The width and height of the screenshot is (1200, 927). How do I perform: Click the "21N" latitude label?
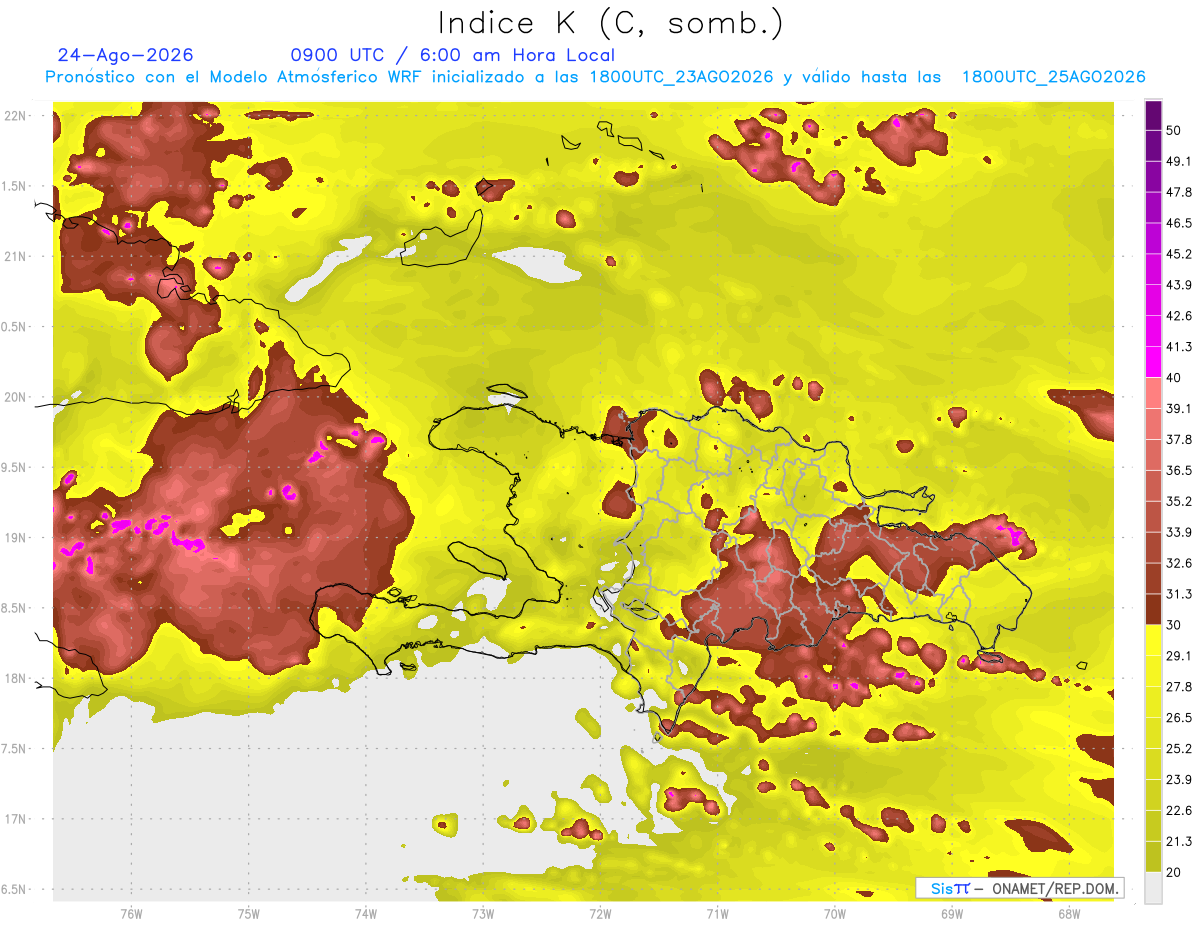13,256
